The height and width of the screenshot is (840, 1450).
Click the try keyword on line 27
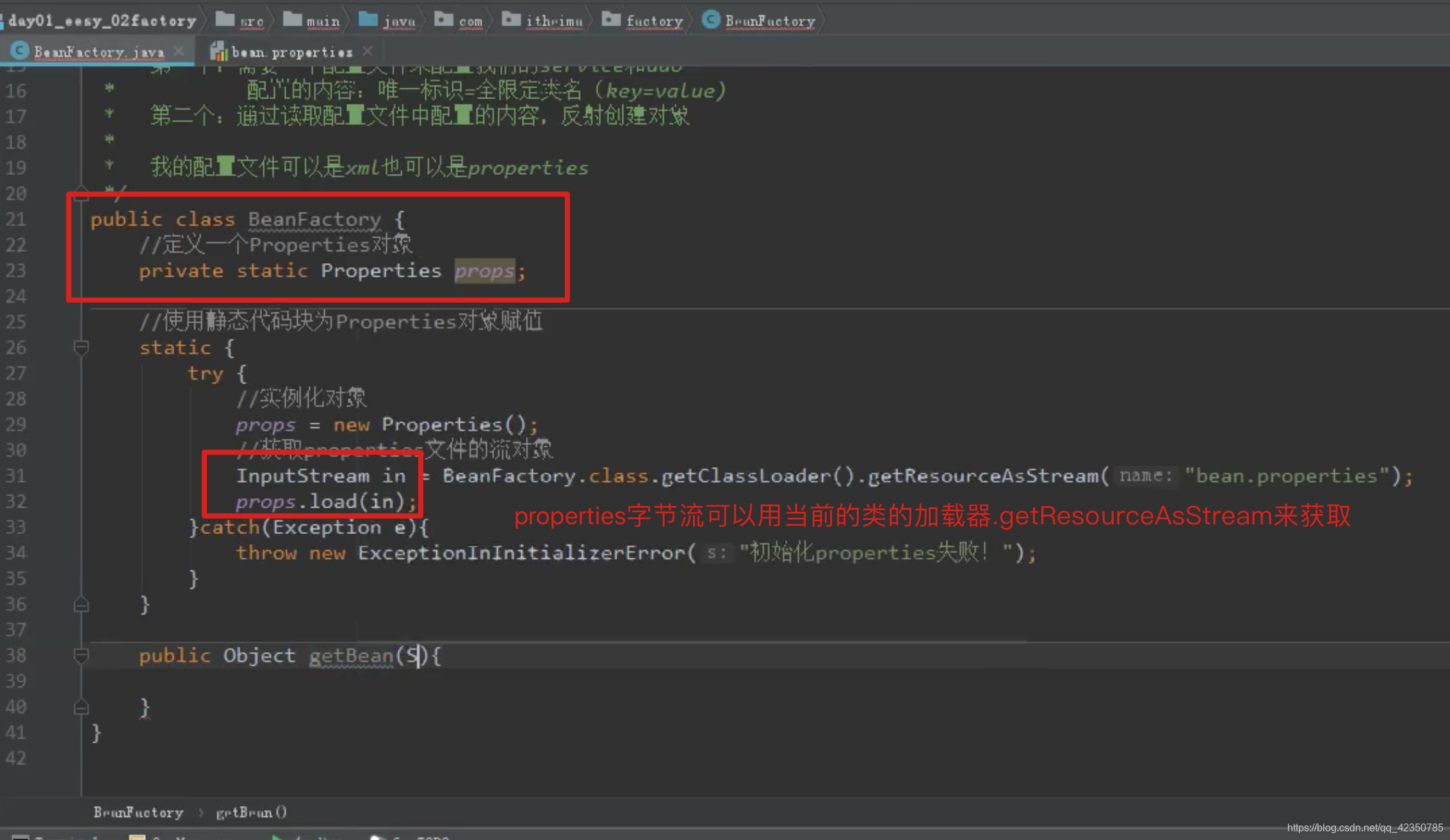click(x=205, y=373)
